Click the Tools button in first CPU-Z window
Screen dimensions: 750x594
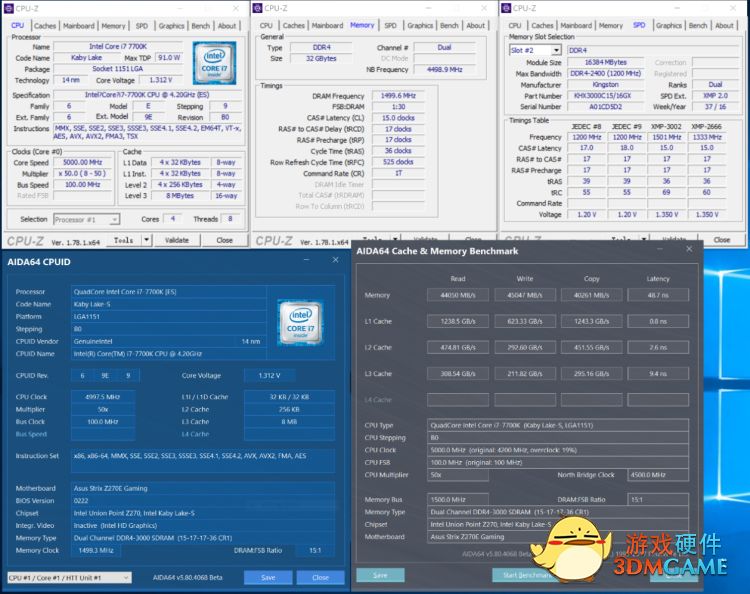coord(123,240)
